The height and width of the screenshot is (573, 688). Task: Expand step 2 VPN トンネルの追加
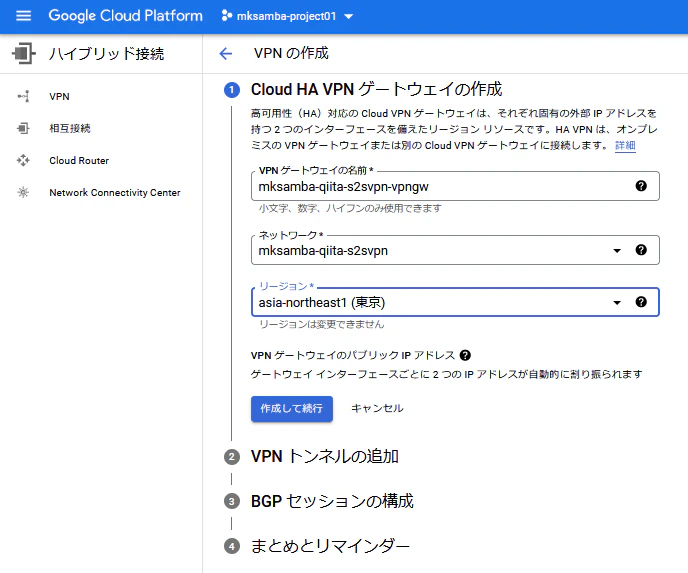click(x=324, y=457)
